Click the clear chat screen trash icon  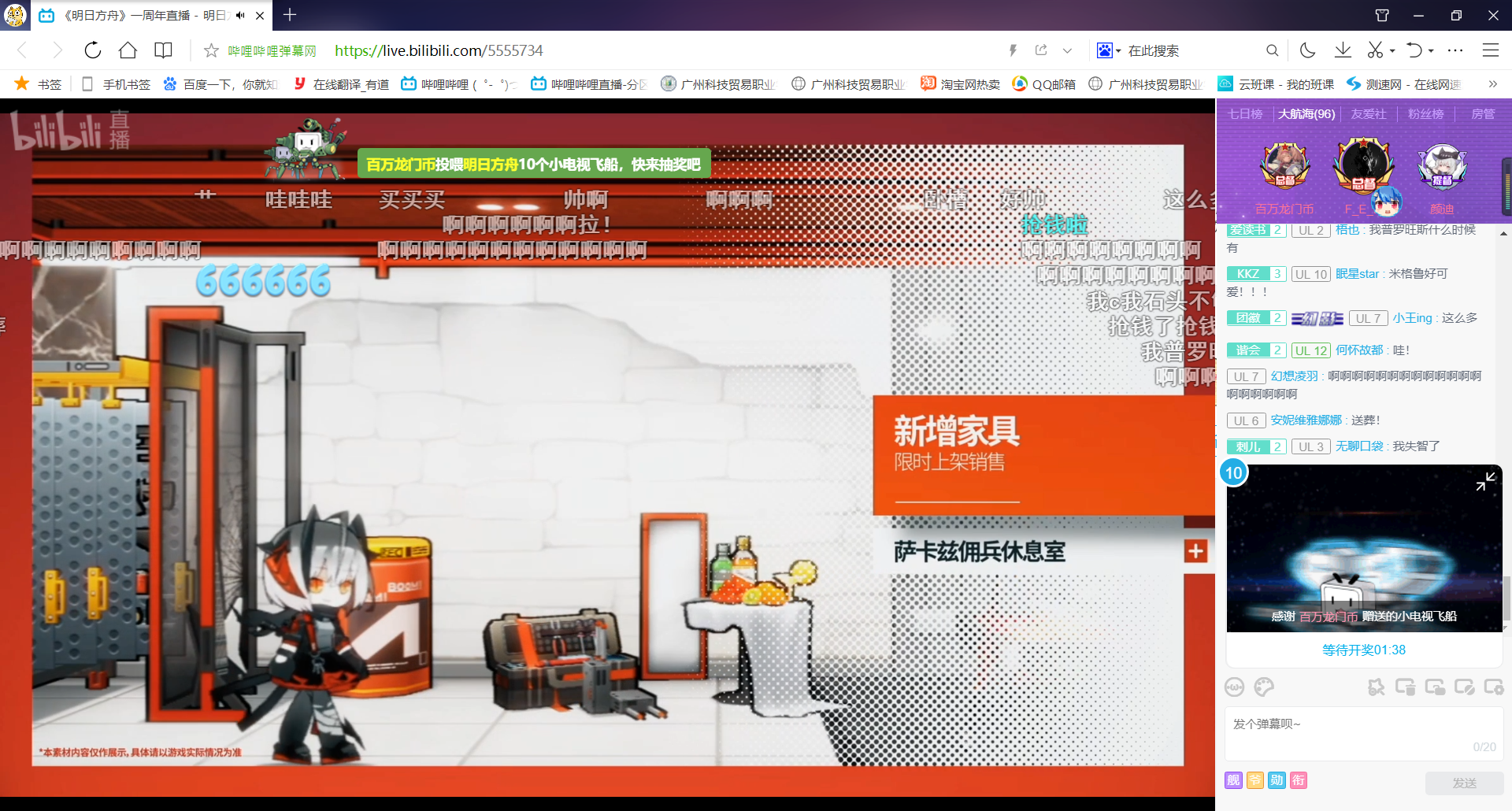[1405, 687]
